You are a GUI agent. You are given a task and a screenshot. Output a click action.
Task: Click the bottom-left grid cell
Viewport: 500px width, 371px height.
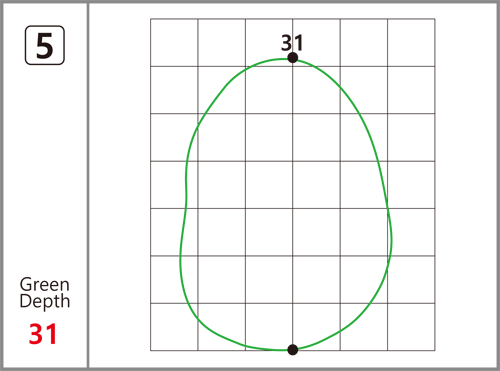click(174, 327)
